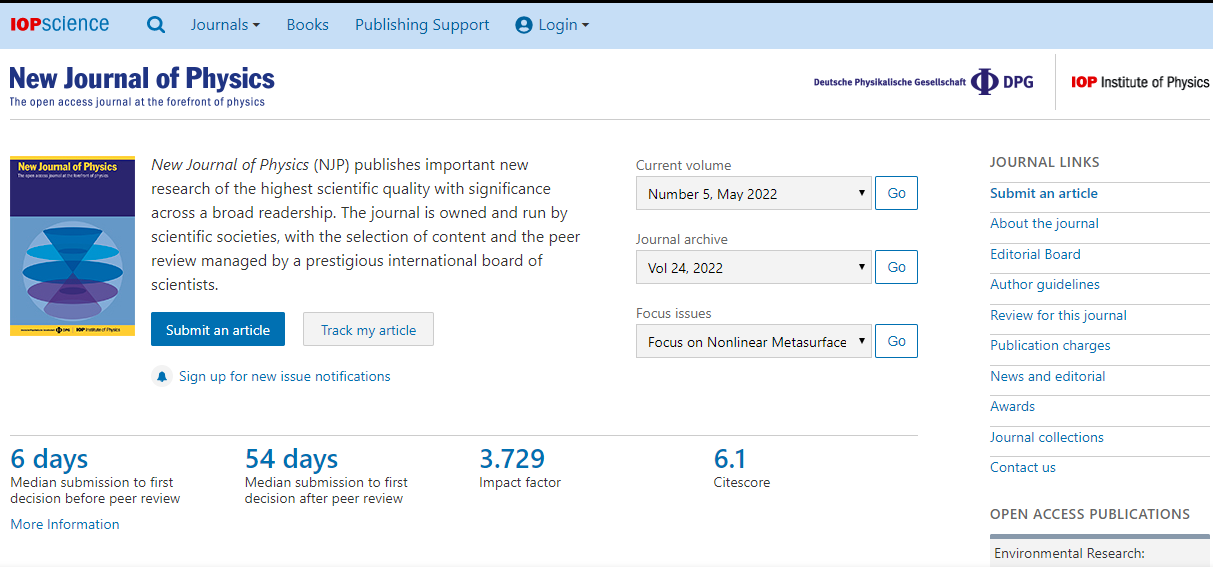
Task: Open the More Information link
Action: coord(65,524)
